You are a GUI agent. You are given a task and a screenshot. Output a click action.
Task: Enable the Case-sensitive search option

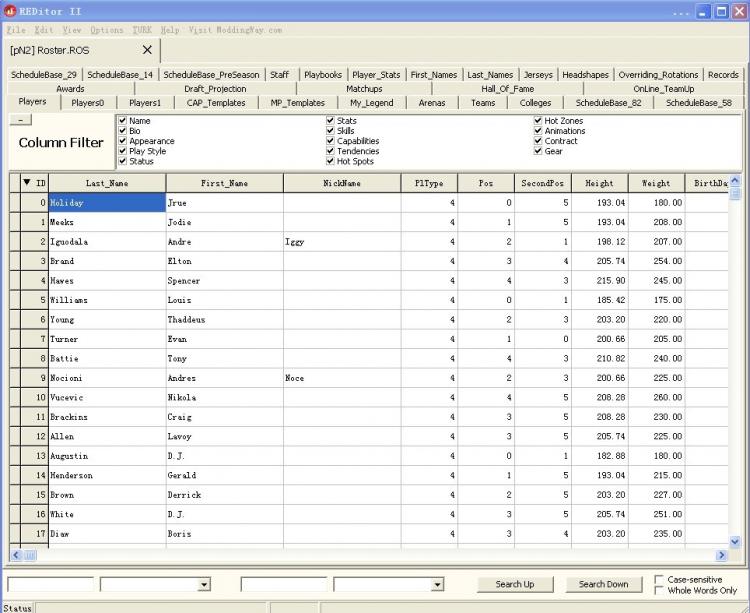tap(659, 580)
